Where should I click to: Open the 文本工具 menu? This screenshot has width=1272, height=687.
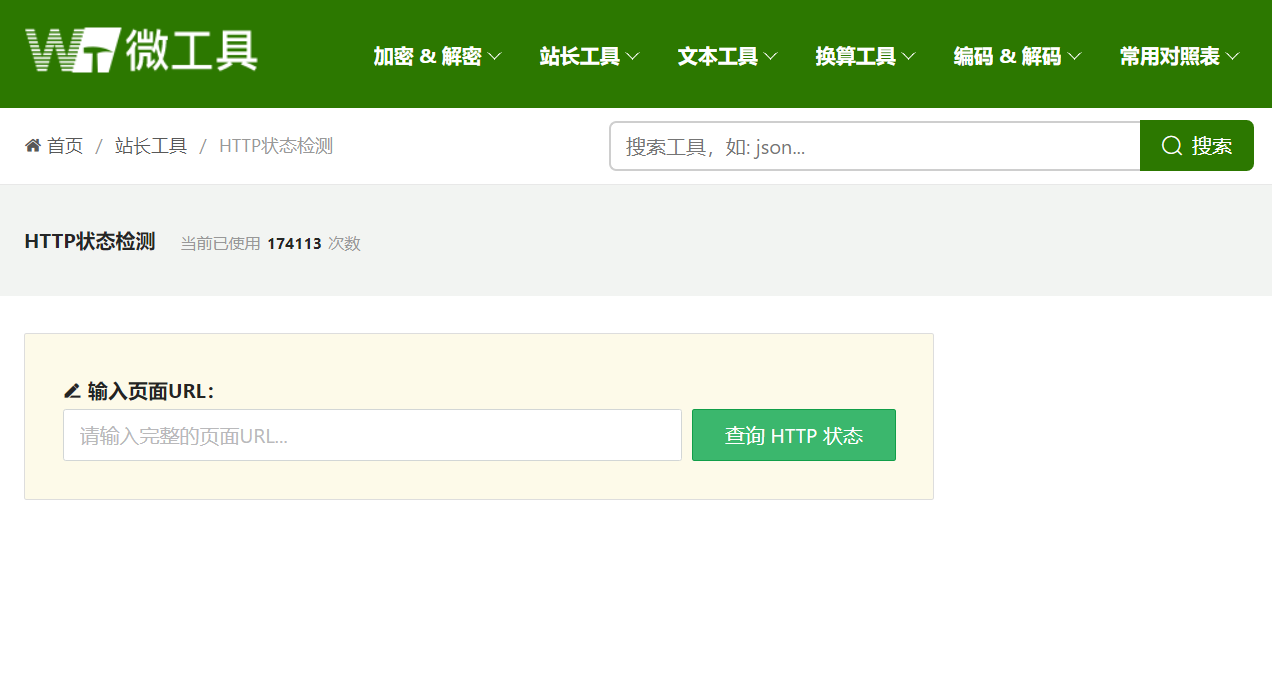(727, 57)
